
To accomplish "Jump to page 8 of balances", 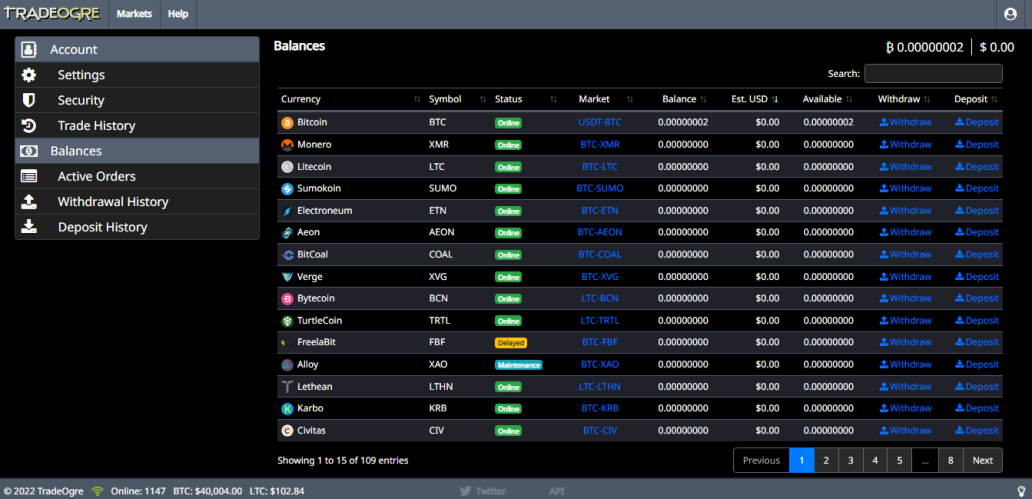I will point(950,460).
